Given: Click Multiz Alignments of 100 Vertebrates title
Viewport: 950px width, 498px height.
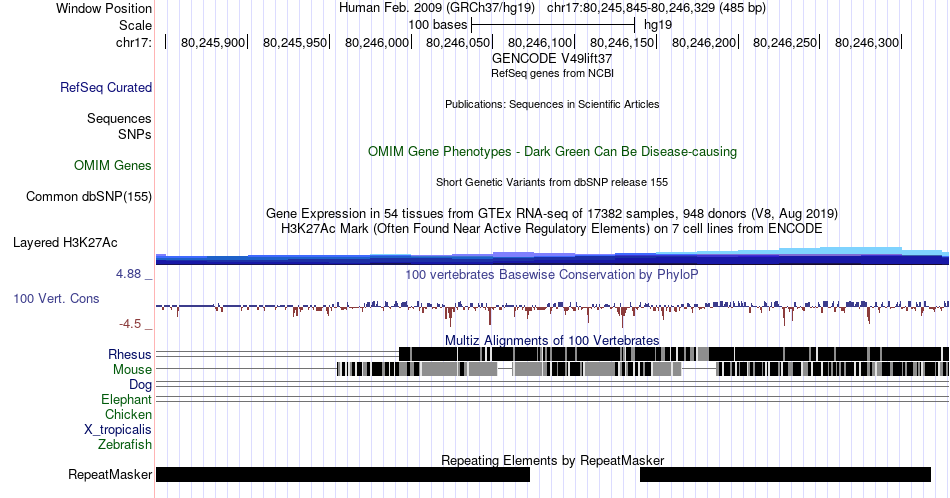Looking at the screenshot, I should [552, 340].
